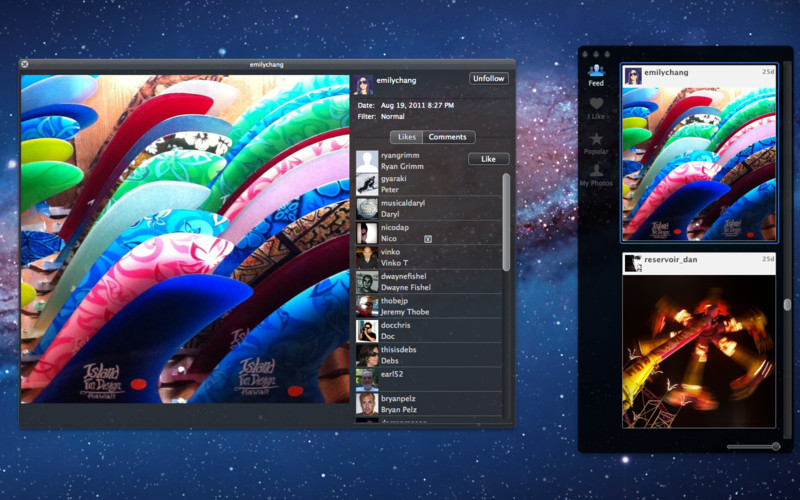Screen dimensions: 800x500
Task: Click the feed panel scrollbar handle
Action: (786, 305)
